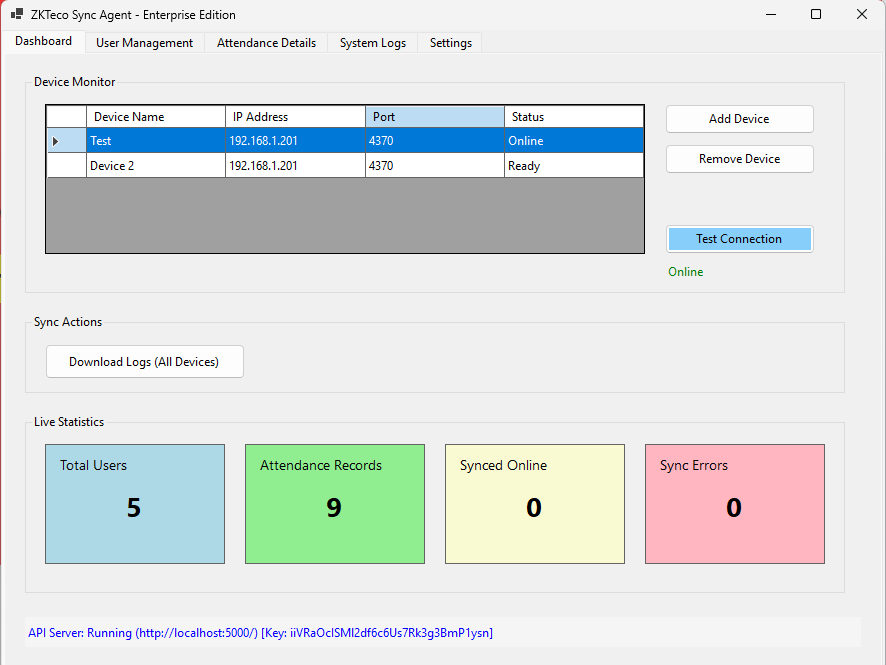Click the Total Users statistics card

pyautogui.click(x=134, y=503)
